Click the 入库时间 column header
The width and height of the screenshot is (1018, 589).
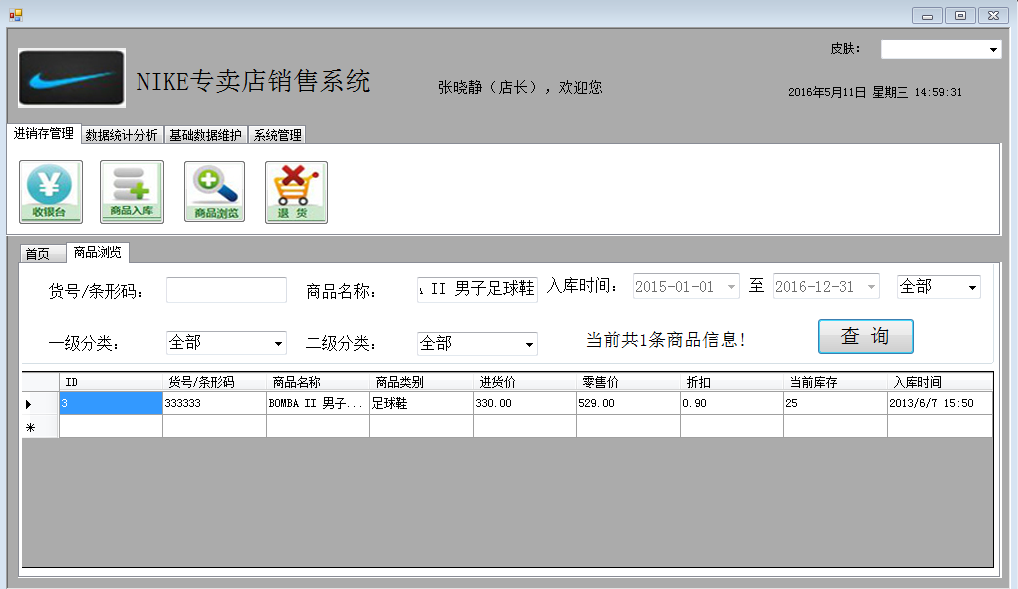click(940, 382)
